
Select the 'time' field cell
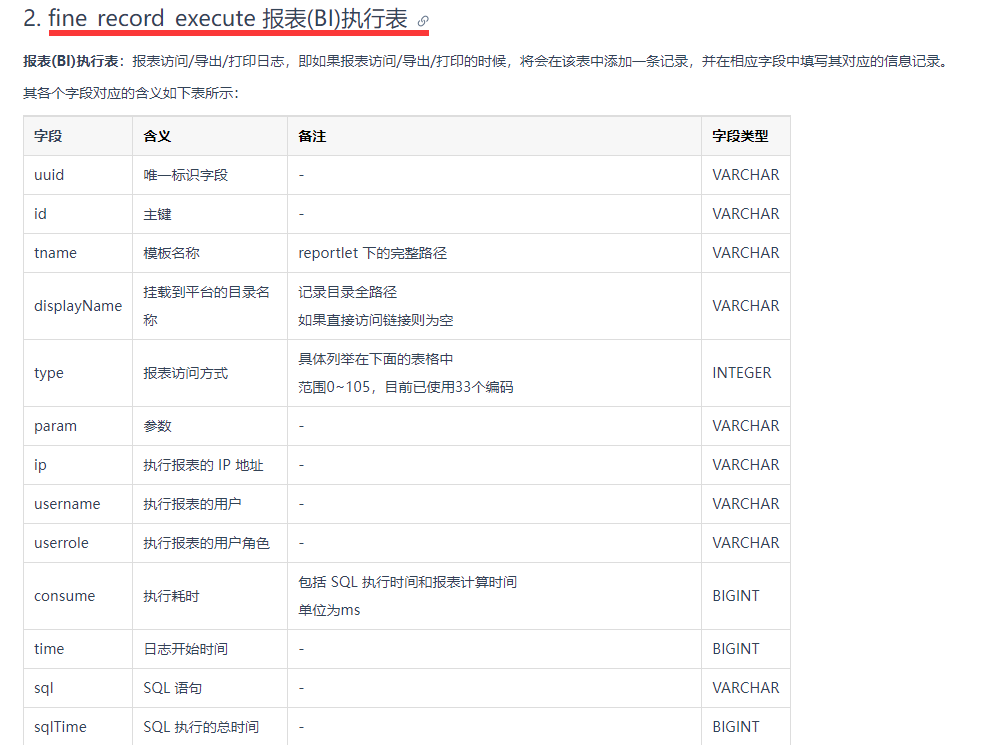tap(78, 649)
